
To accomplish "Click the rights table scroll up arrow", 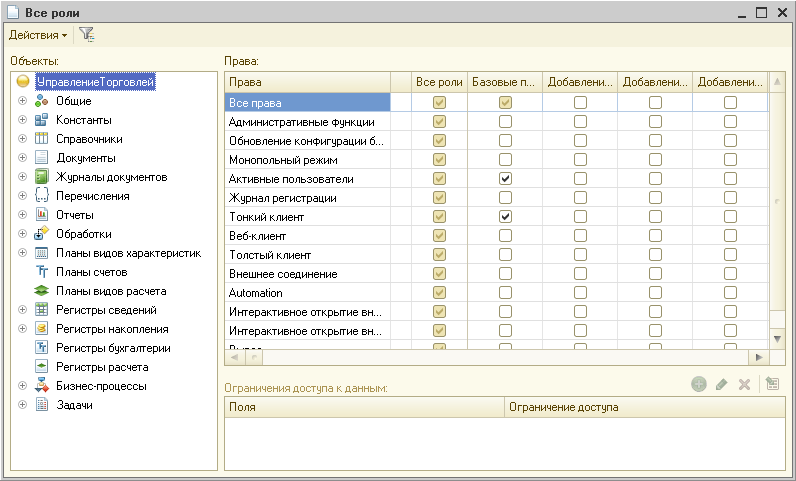I will 777,82.
